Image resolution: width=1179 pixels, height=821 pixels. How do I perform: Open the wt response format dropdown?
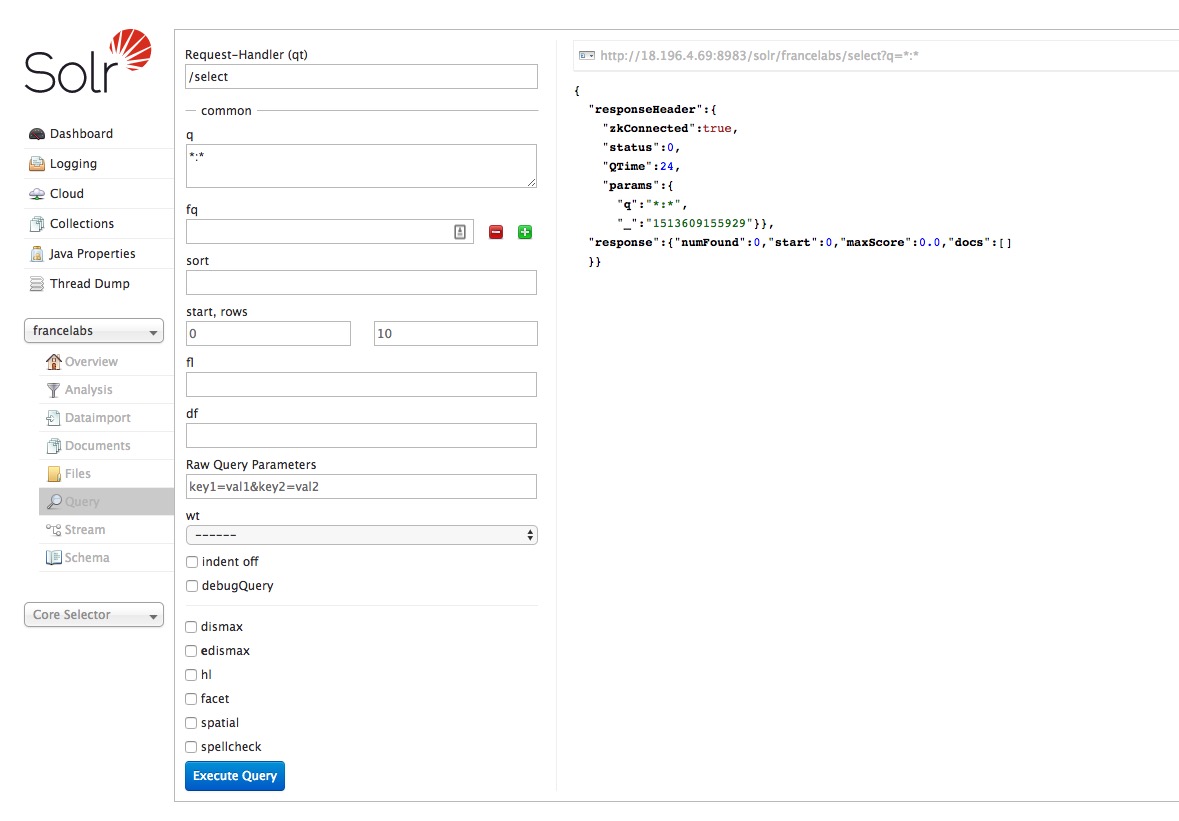coord(362,535)
